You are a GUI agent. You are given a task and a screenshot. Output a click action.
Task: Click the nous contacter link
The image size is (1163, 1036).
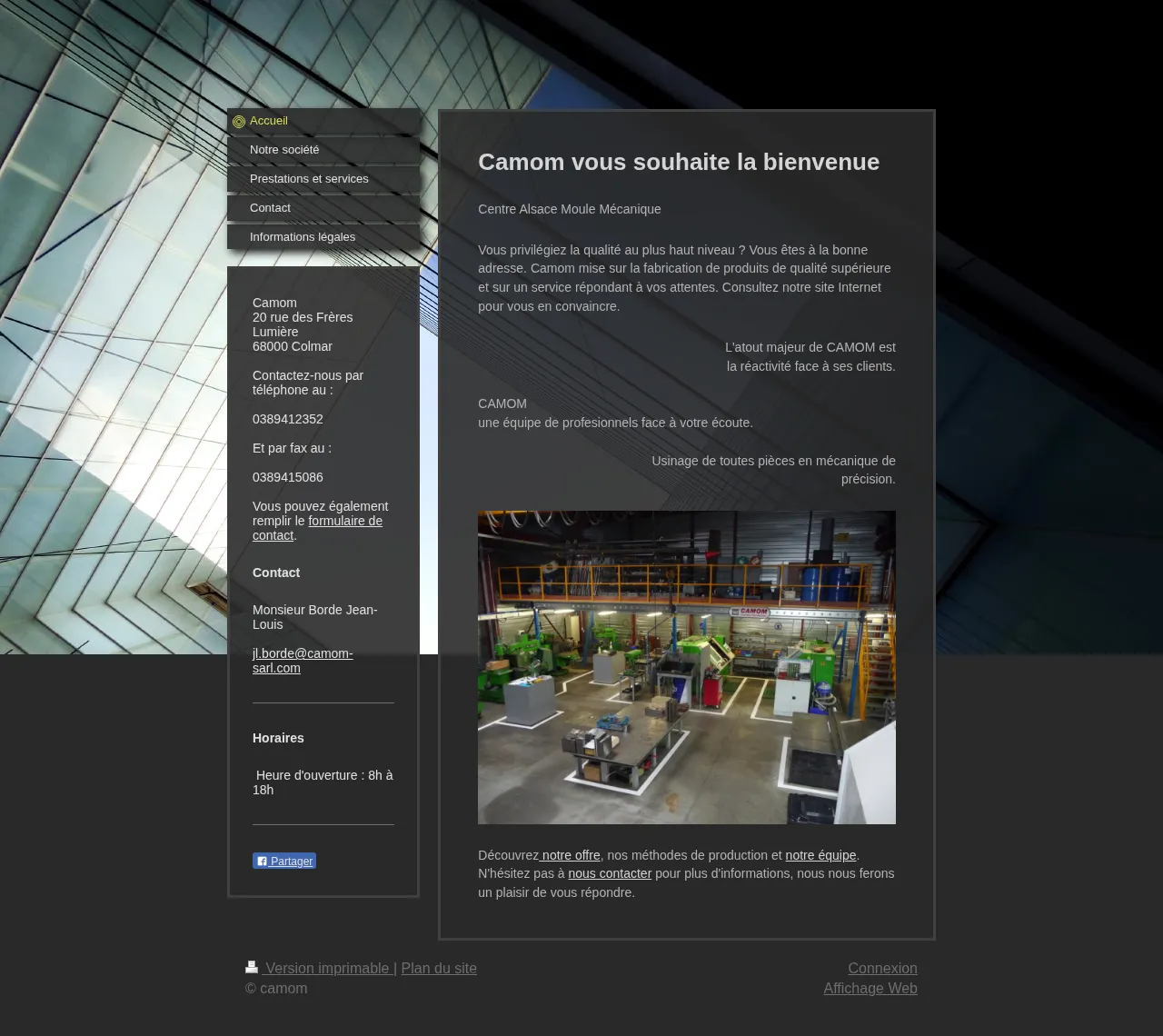610,873
